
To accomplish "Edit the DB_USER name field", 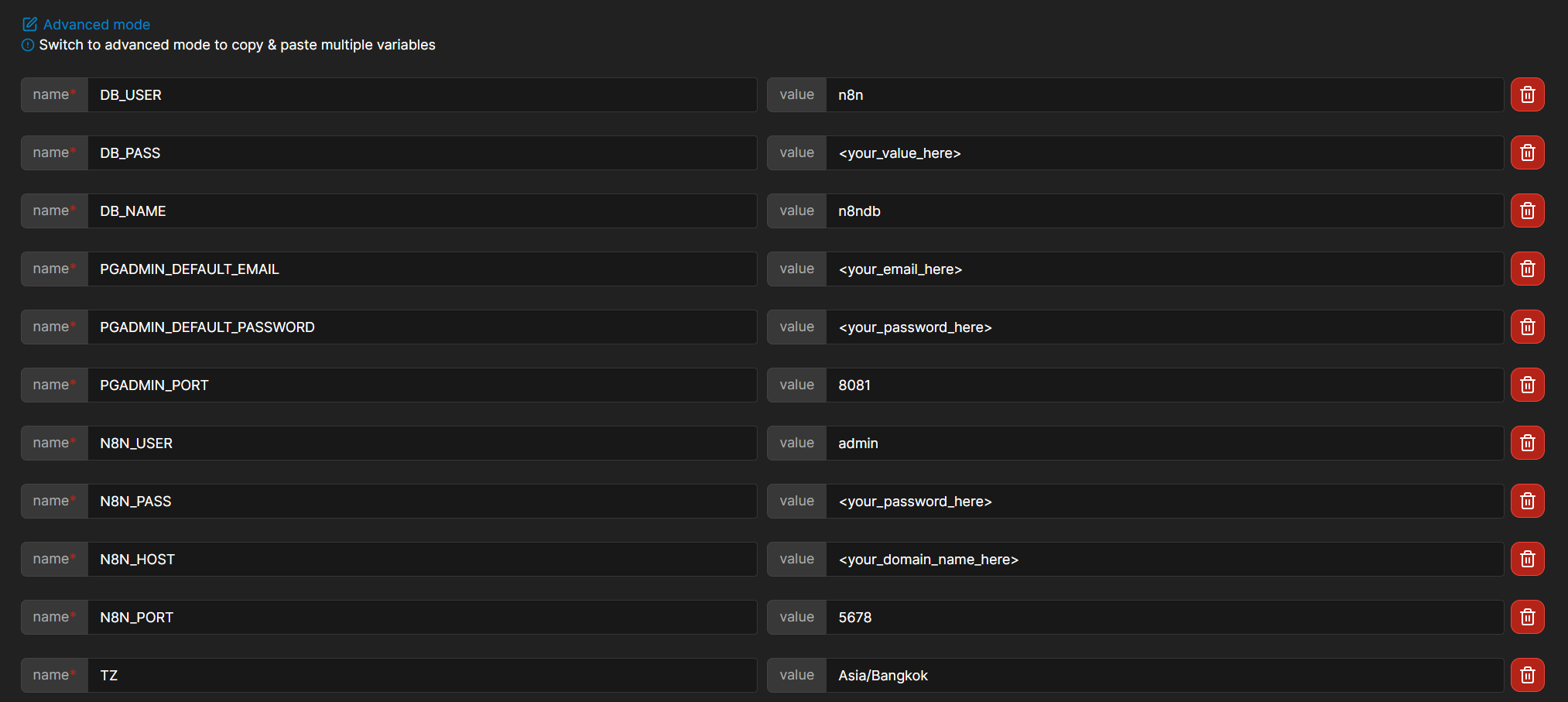I will coord(422,94).
